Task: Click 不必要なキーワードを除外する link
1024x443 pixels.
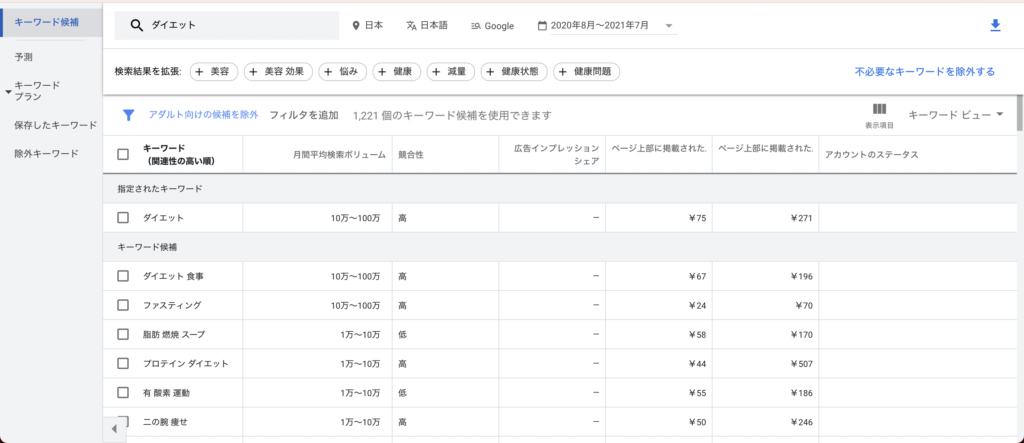Action: (x=924, y=72)
